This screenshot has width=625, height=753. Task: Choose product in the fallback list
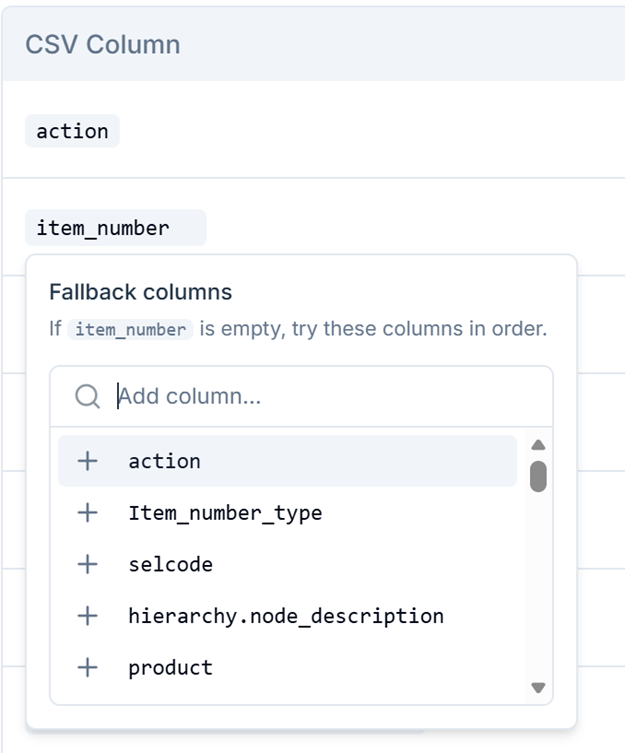coord(287,668)
